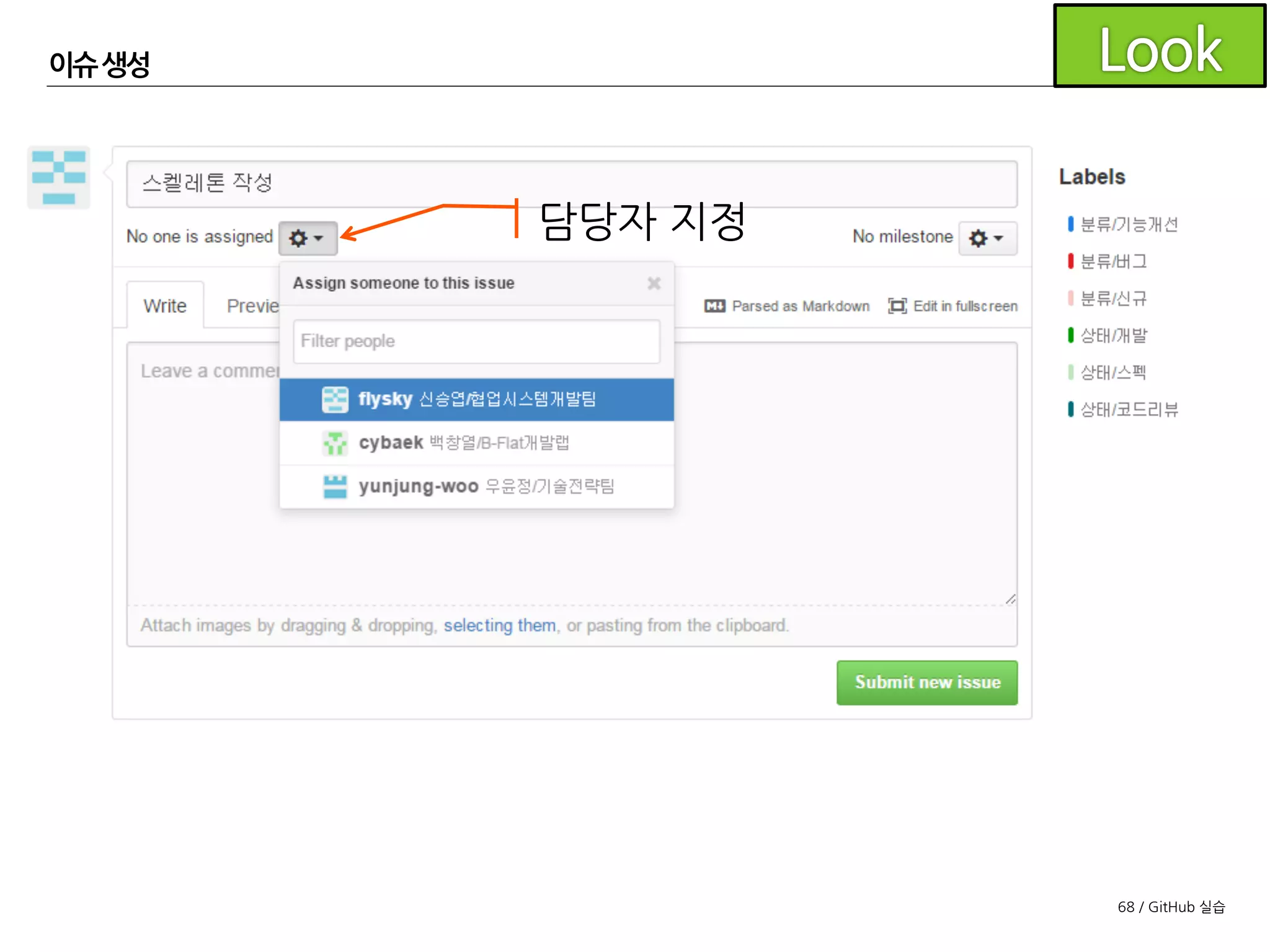Click the Markdown icon
This screenshot has height=952, width=1270.
pyautogui.click(x=714, y=306)
